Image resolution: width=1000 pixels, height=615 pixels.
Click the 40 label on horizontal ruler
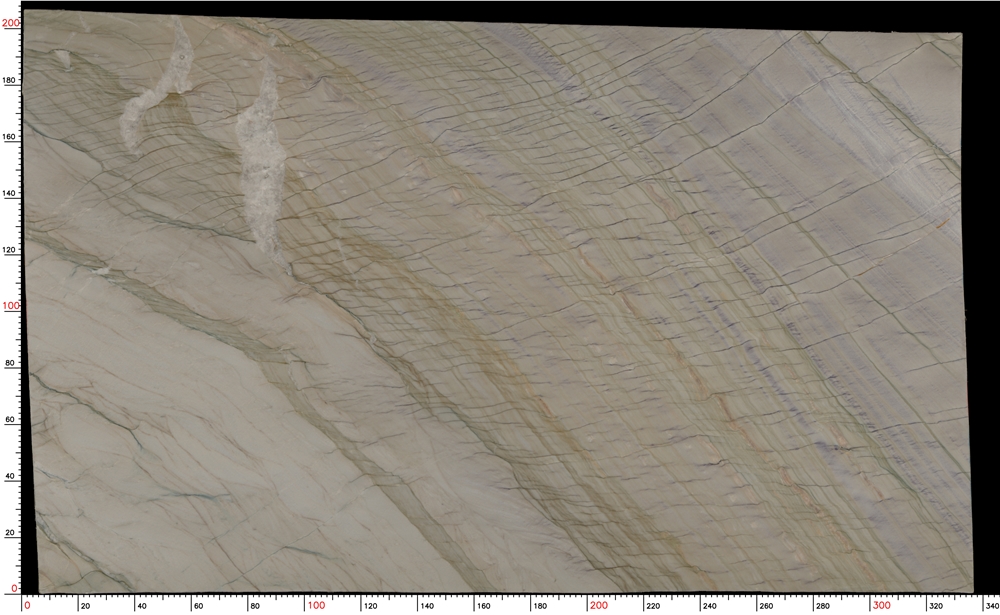(x=142, y=606)
